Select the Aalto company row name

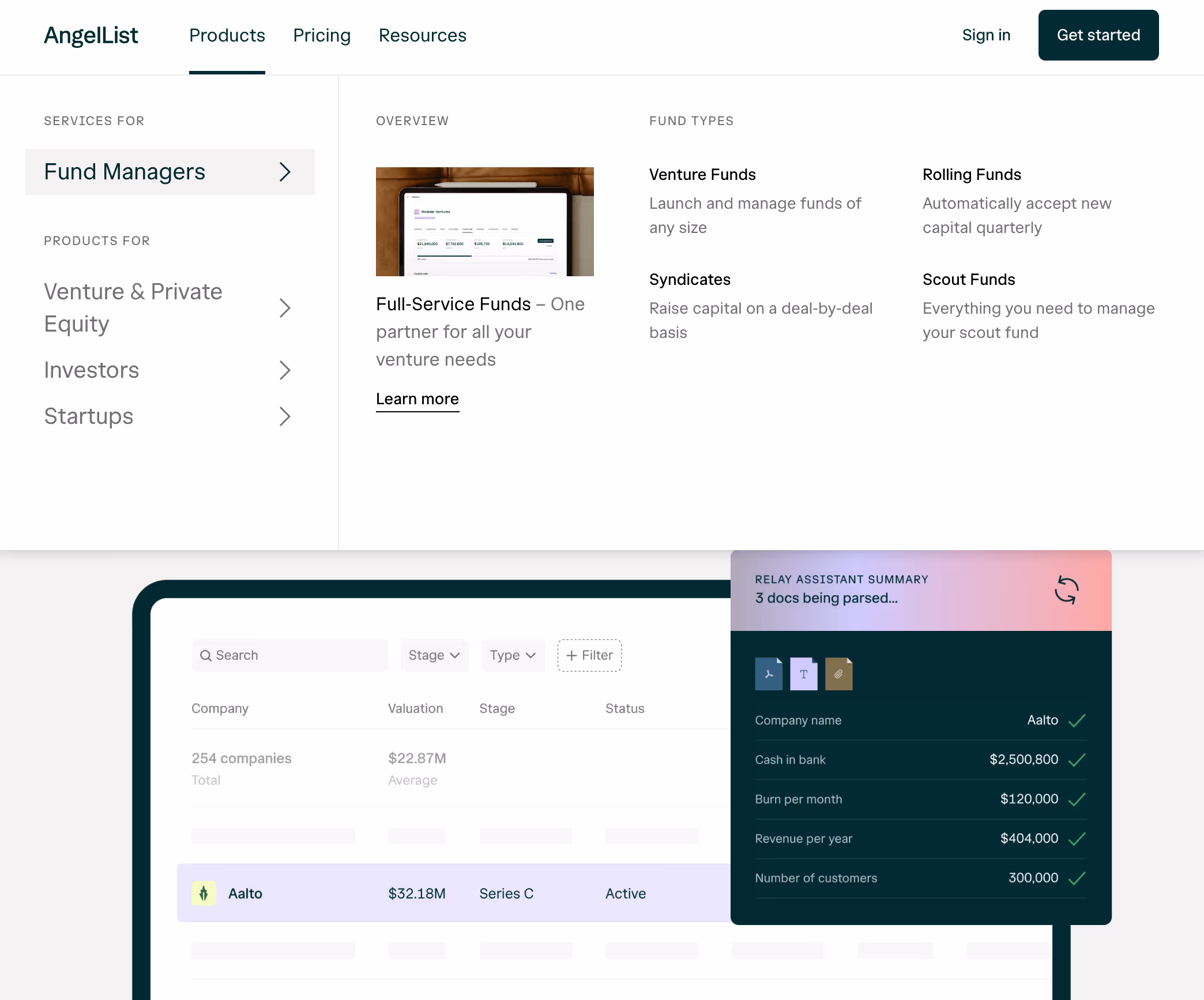coord(245,893)
